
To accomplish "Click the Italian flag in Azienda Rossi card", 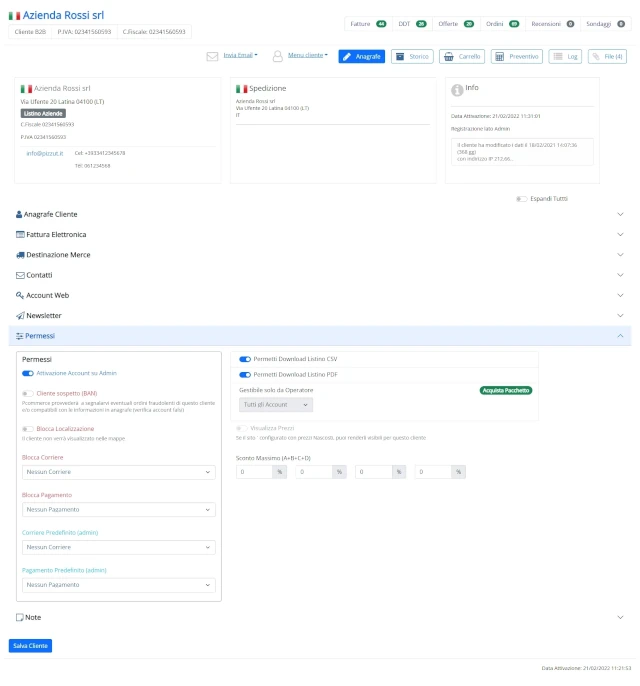I will 26,89.
